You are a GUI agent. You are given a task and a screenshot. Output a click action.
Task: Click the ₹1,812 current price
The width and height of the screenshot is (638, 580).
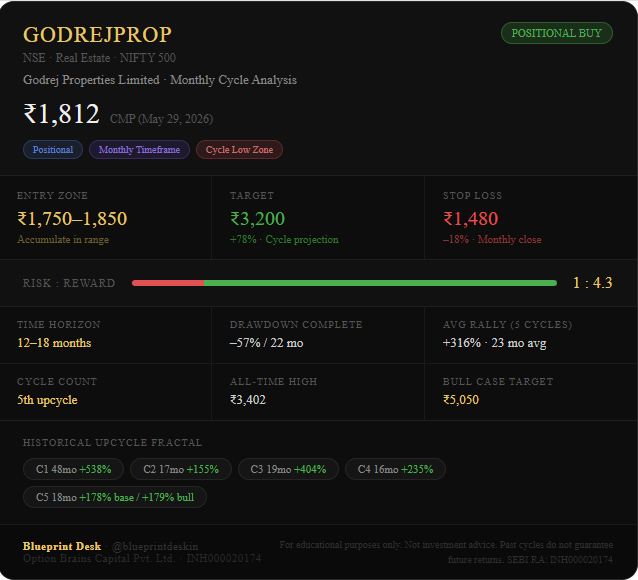[61, 114]
